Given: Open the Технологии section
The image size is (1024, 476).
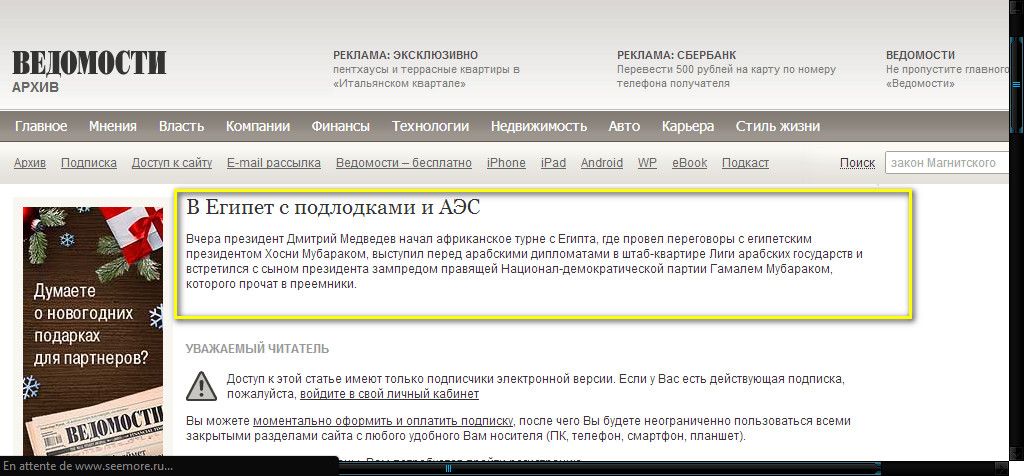Looking at the screenshot, I should [x=430, y=127].
